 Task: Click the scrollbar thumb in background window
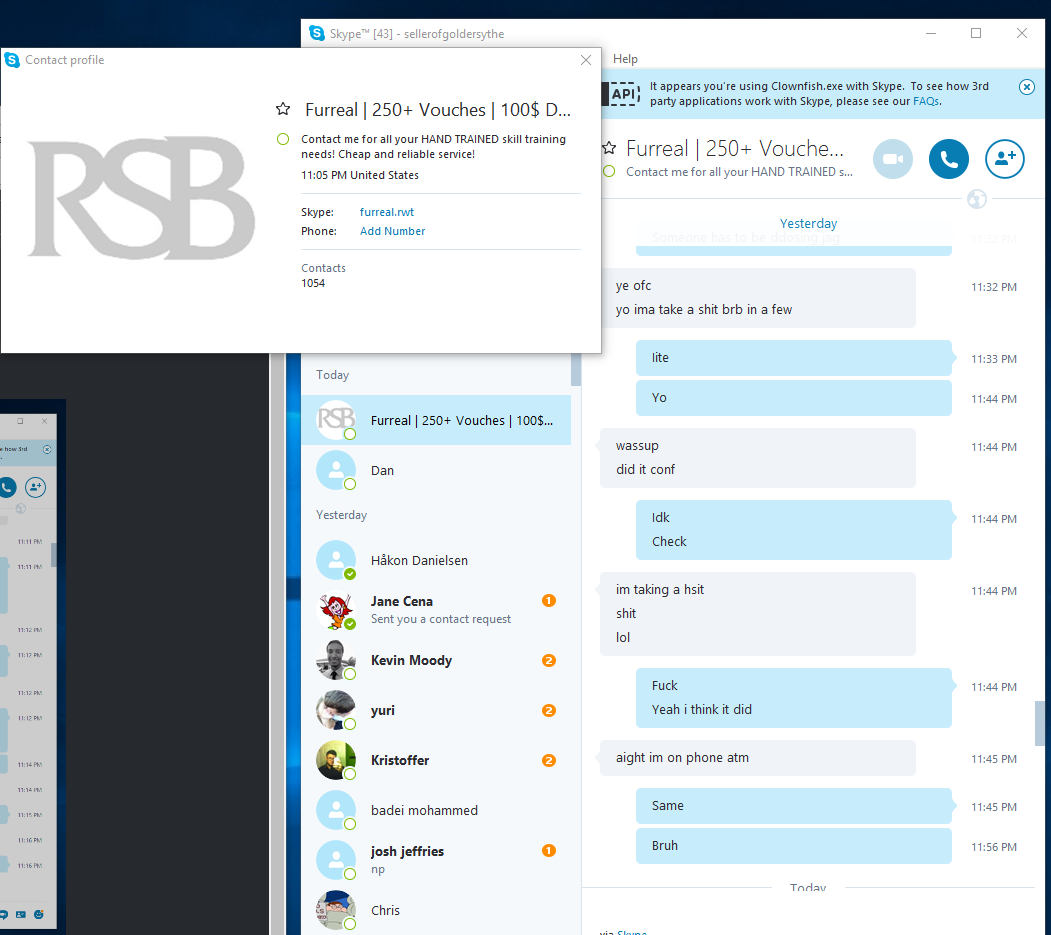54,555
